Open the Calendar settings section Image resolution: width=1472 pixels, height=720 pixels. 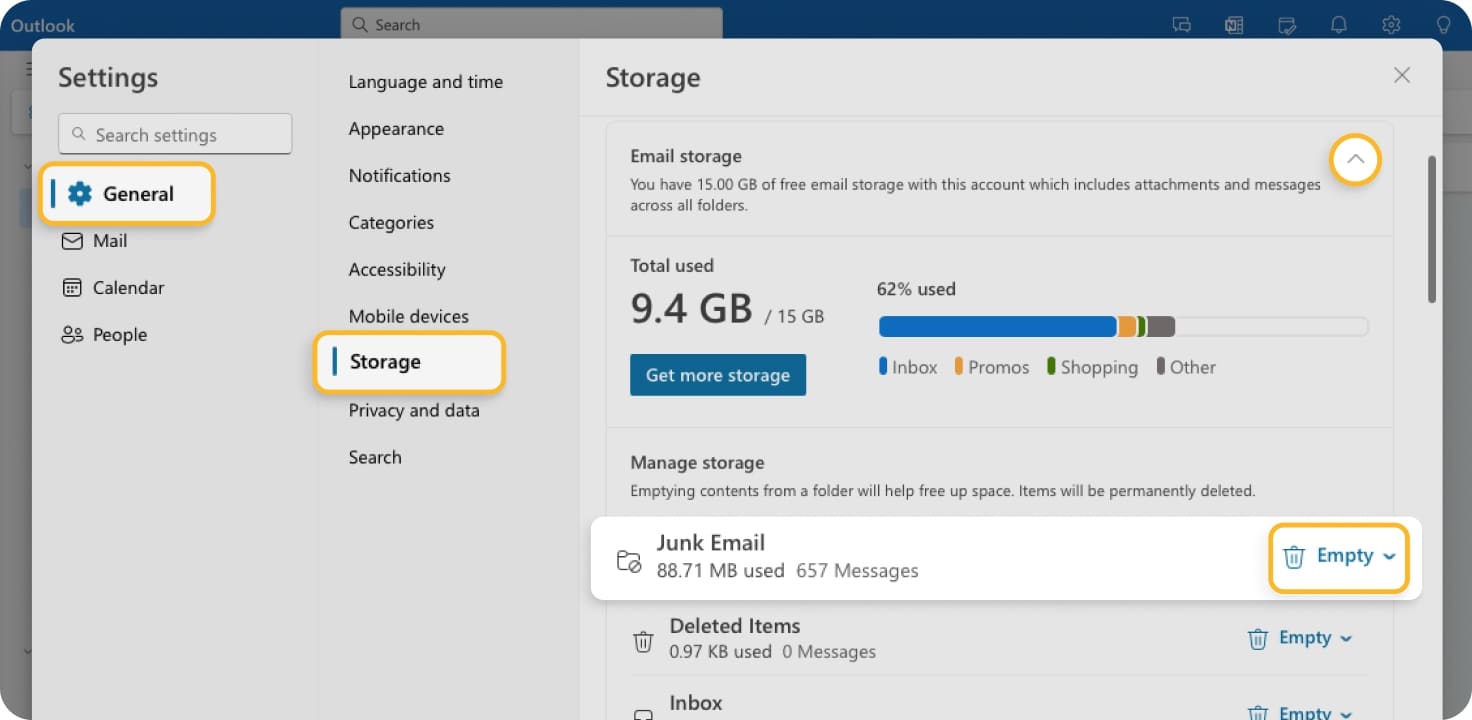[x=127, y=287]
